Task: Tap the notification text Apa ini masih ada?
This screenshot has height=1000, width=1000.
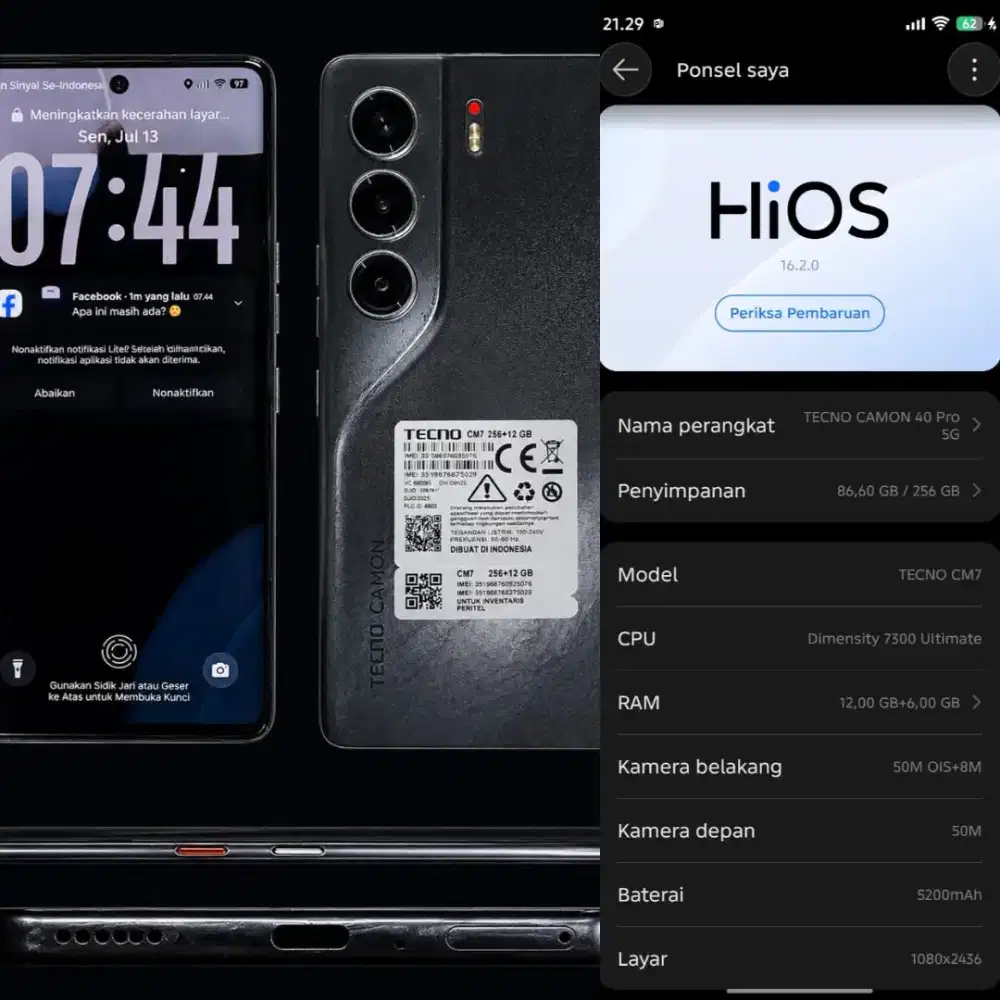Action: 126,311
